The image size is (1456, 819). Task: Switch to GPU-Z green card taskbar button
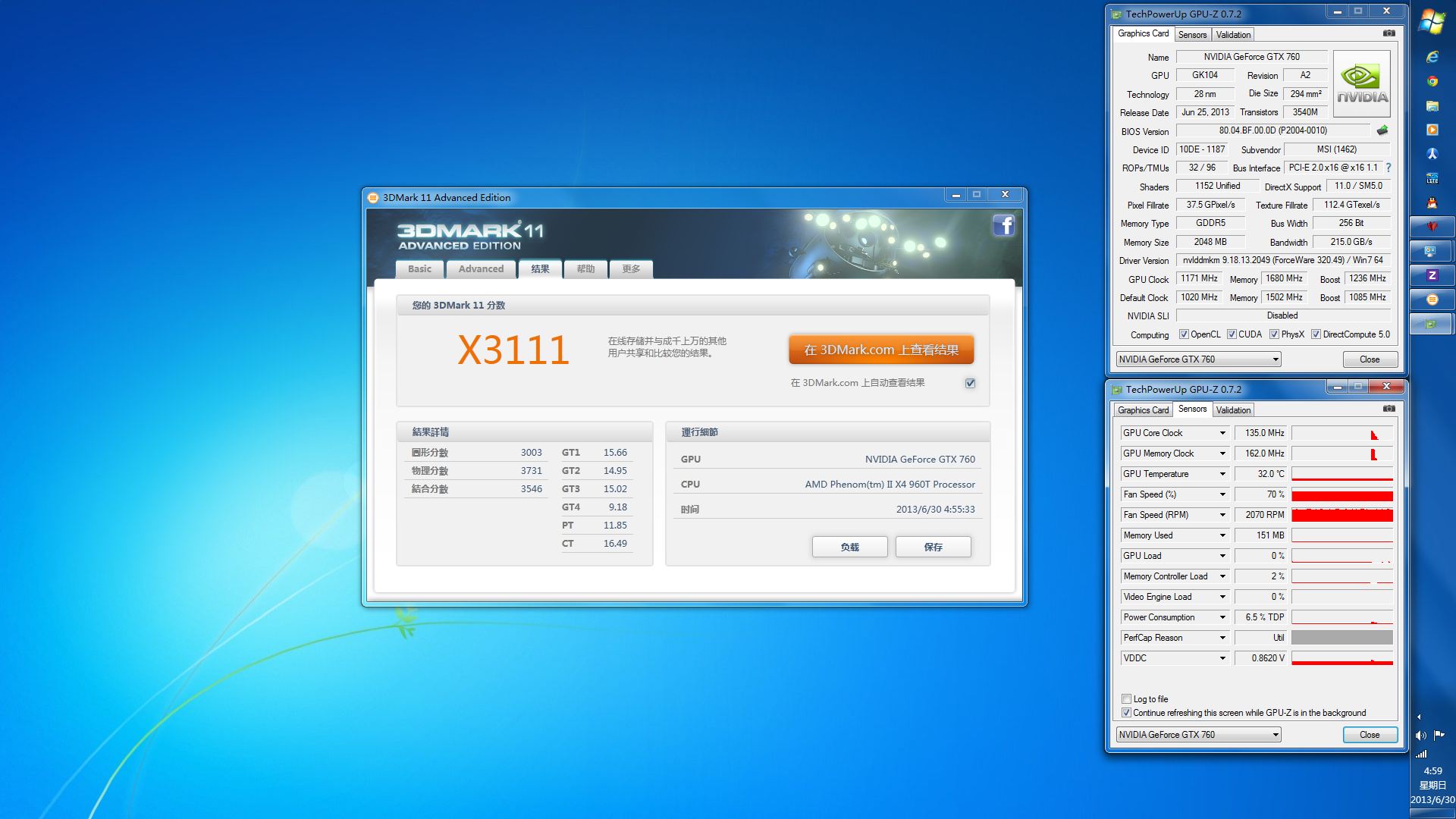pos(1432,324)
